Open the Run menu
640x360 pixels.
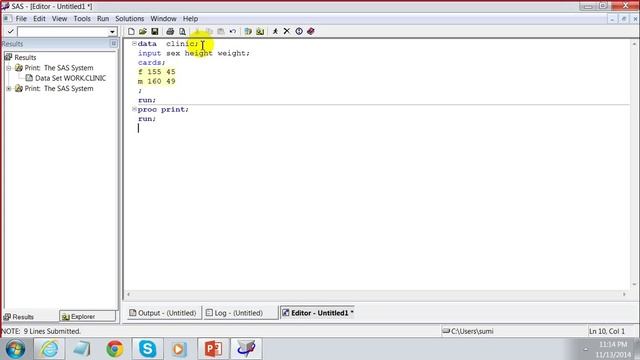(x=103, y=19)
